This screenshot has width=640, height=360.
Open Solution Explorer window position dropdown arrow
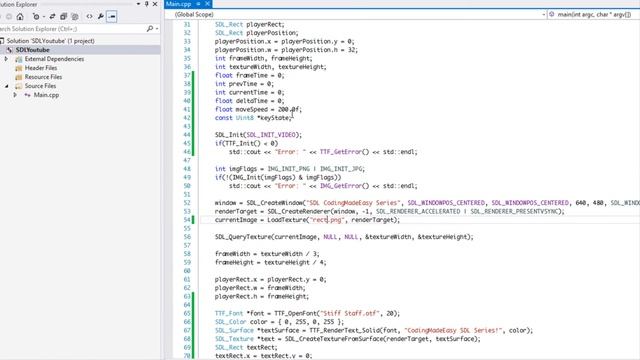pos(138,4)
